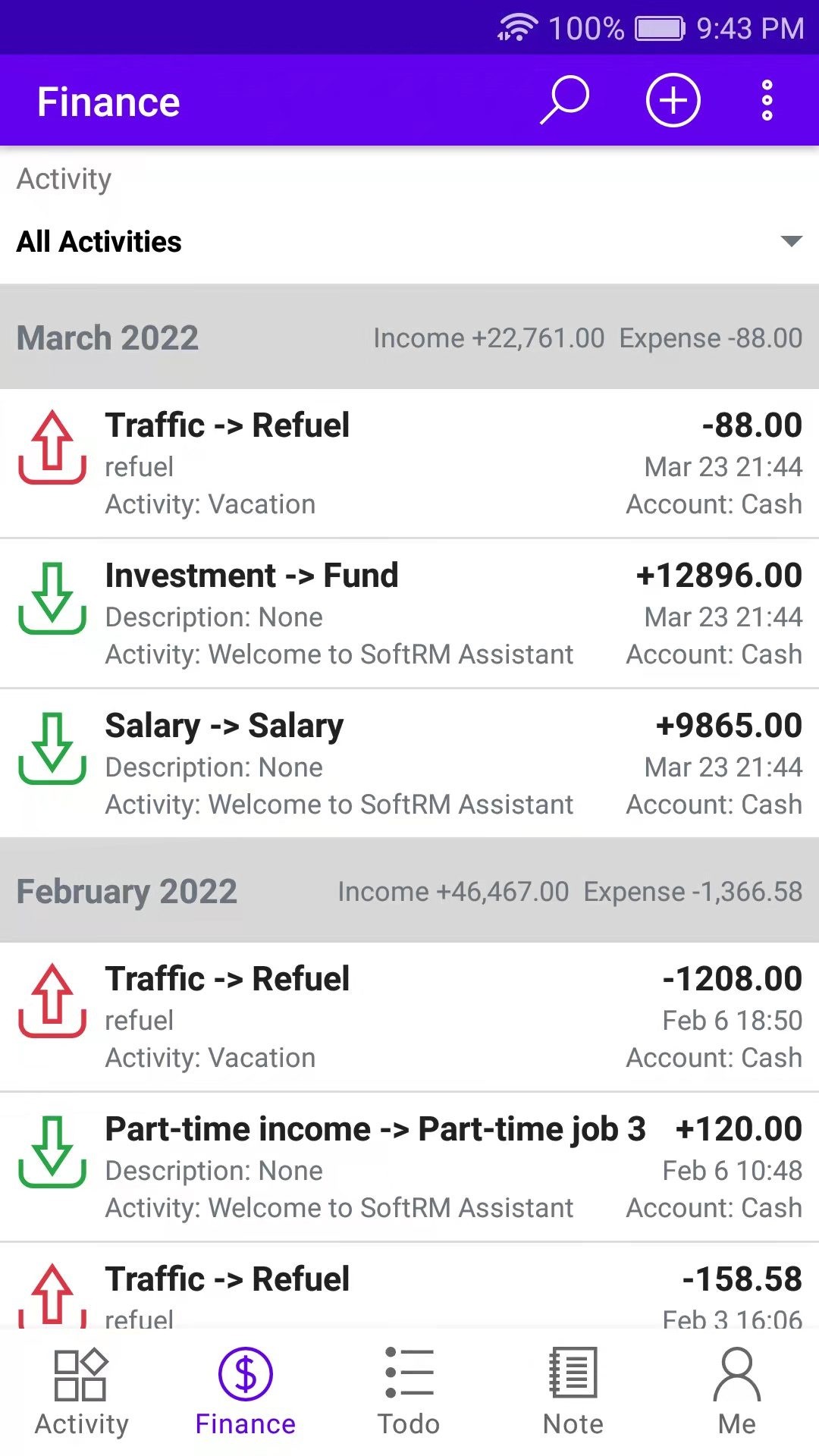Viewport: 819px width, 1456px height.
Task: Tap the red expense icon for -158.58 Refuel
Action: [x=52, y=1294]
